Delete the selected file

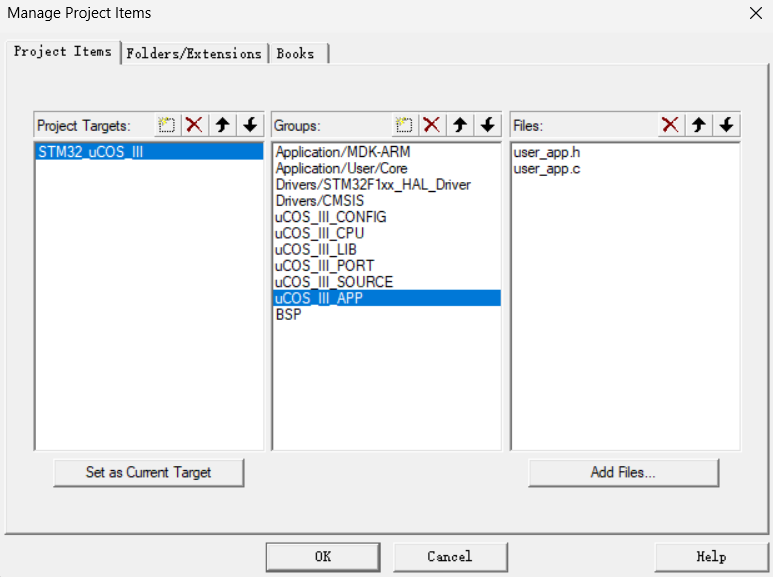coord(670,125)
